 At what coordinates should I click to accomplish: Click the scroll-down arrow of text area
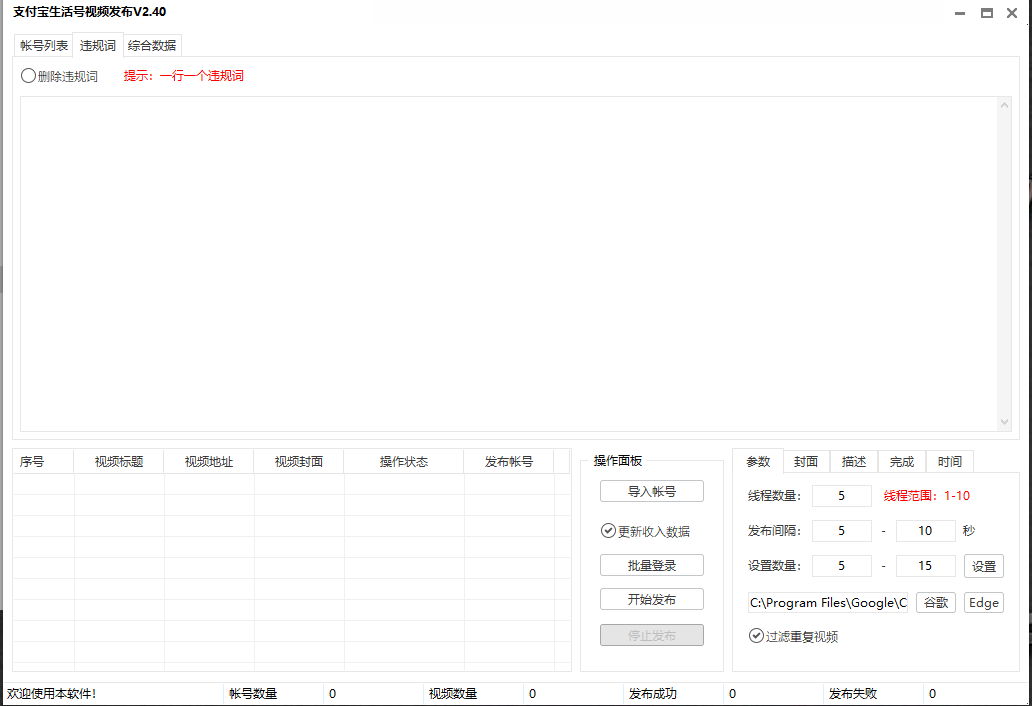[x=1005, y=423]
